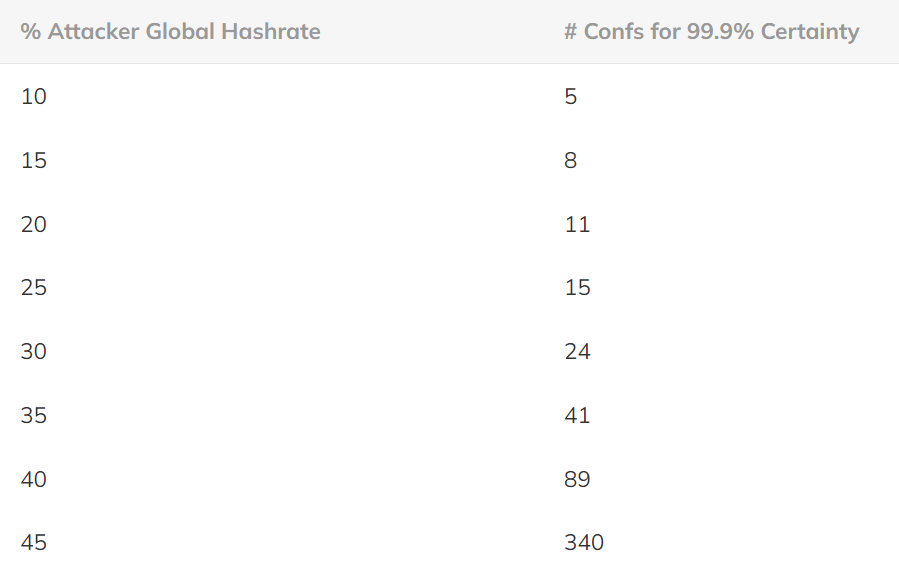Select the 10 percent hashrate cell

[34, 96]
